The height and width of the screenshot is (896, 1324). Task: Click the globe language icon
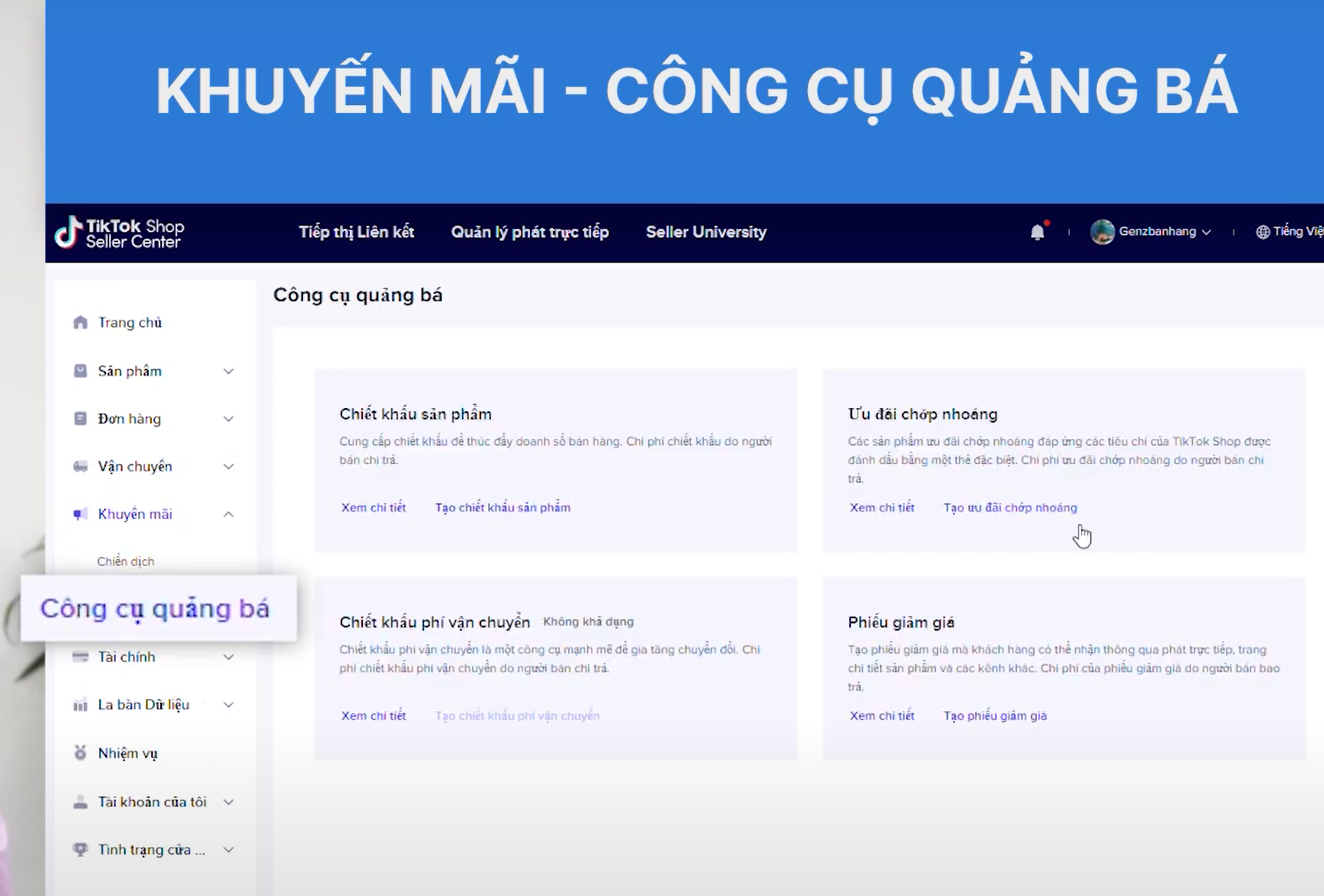(1263, 232)
